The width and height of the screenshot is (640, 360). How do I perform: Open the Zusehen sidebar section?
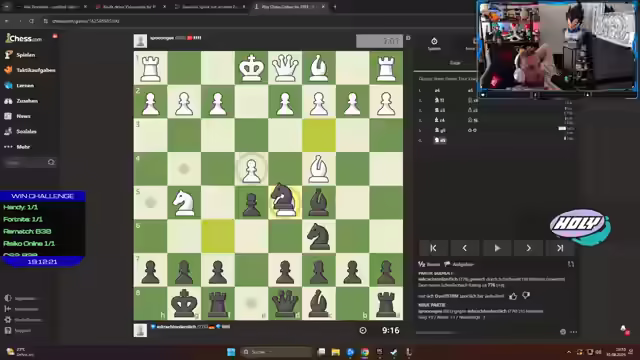click(21, 101)
